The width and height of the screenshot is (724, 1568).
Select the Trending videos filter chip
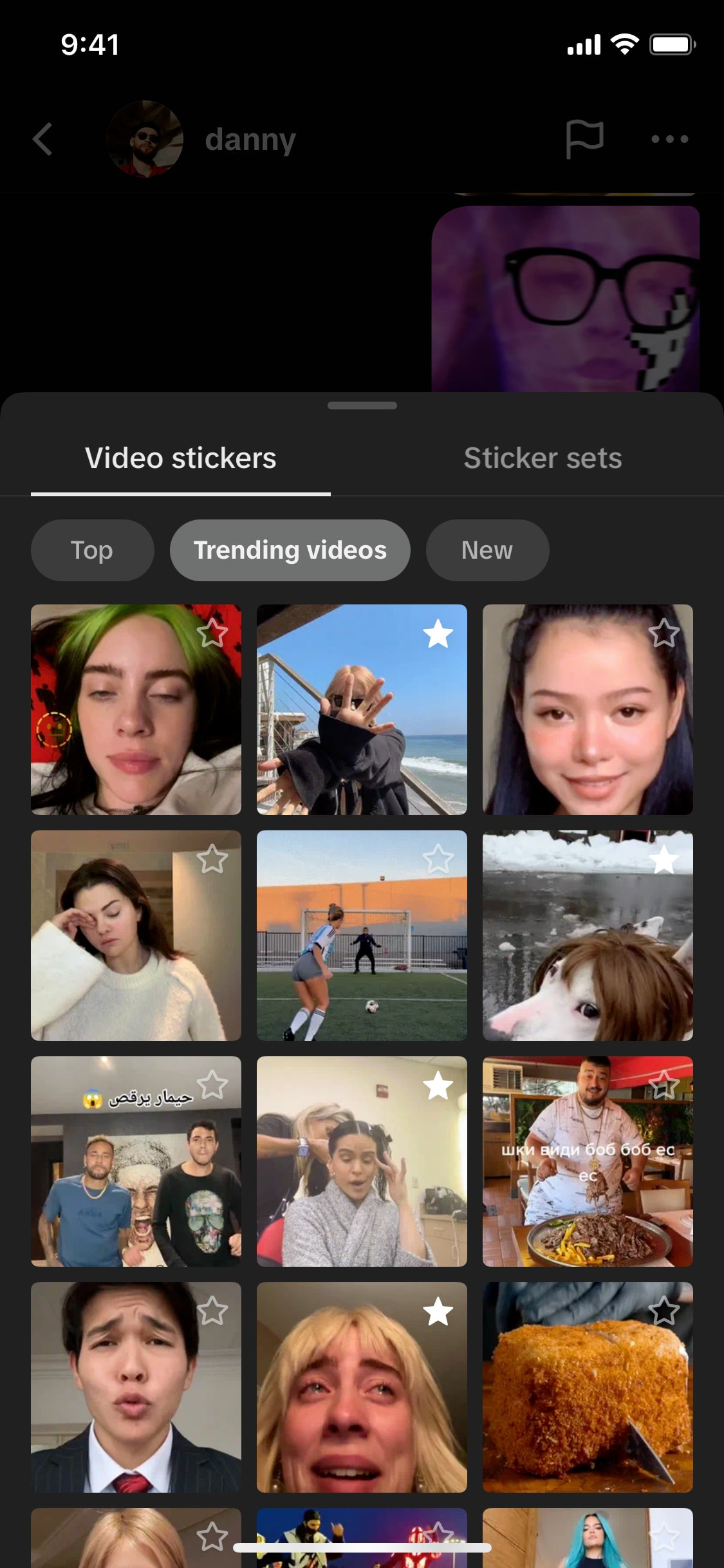tap(290, 550)
